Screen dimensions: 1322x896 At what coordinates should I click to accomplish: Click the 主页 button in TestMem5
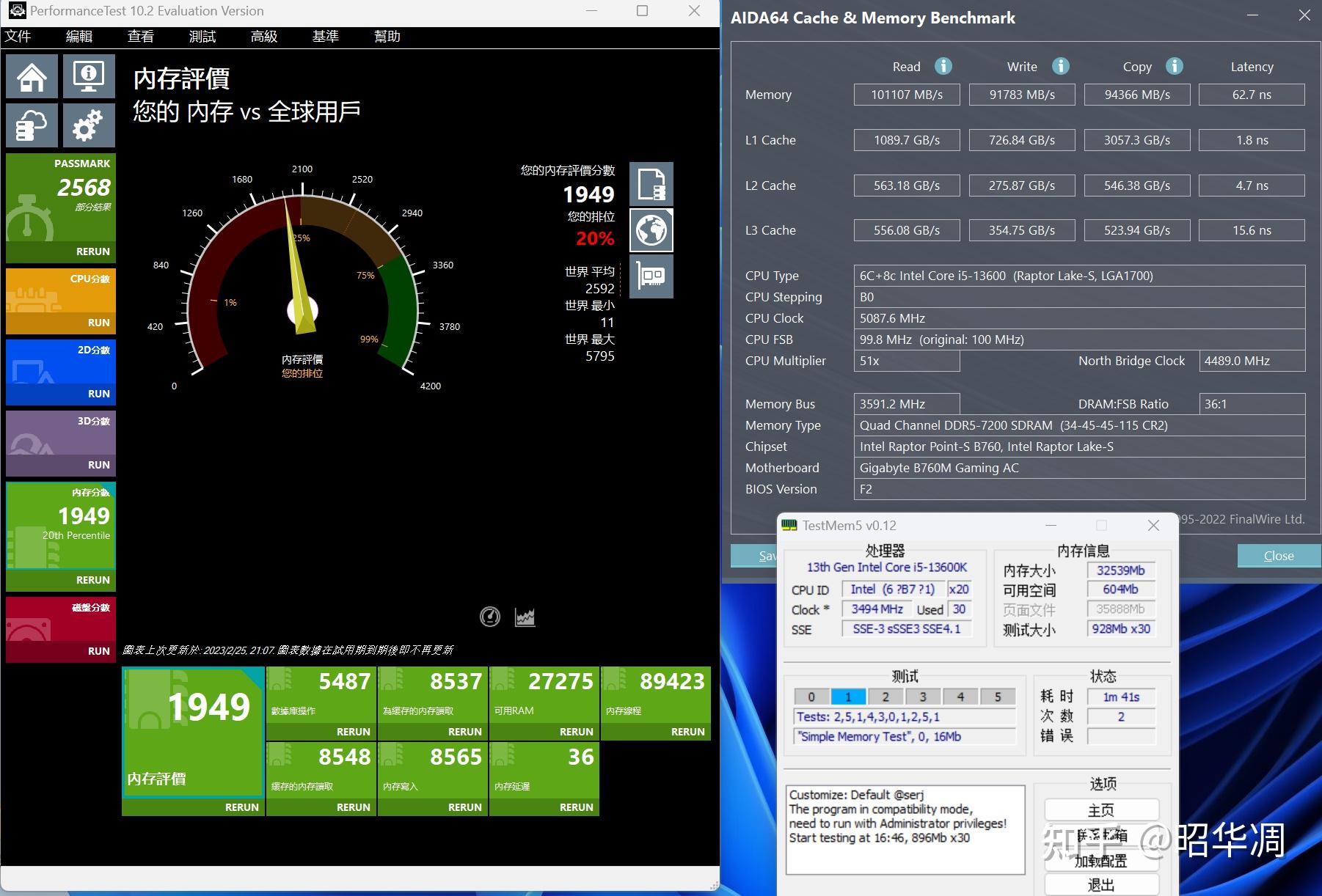pyautogui.click(x=1101, y=810)
